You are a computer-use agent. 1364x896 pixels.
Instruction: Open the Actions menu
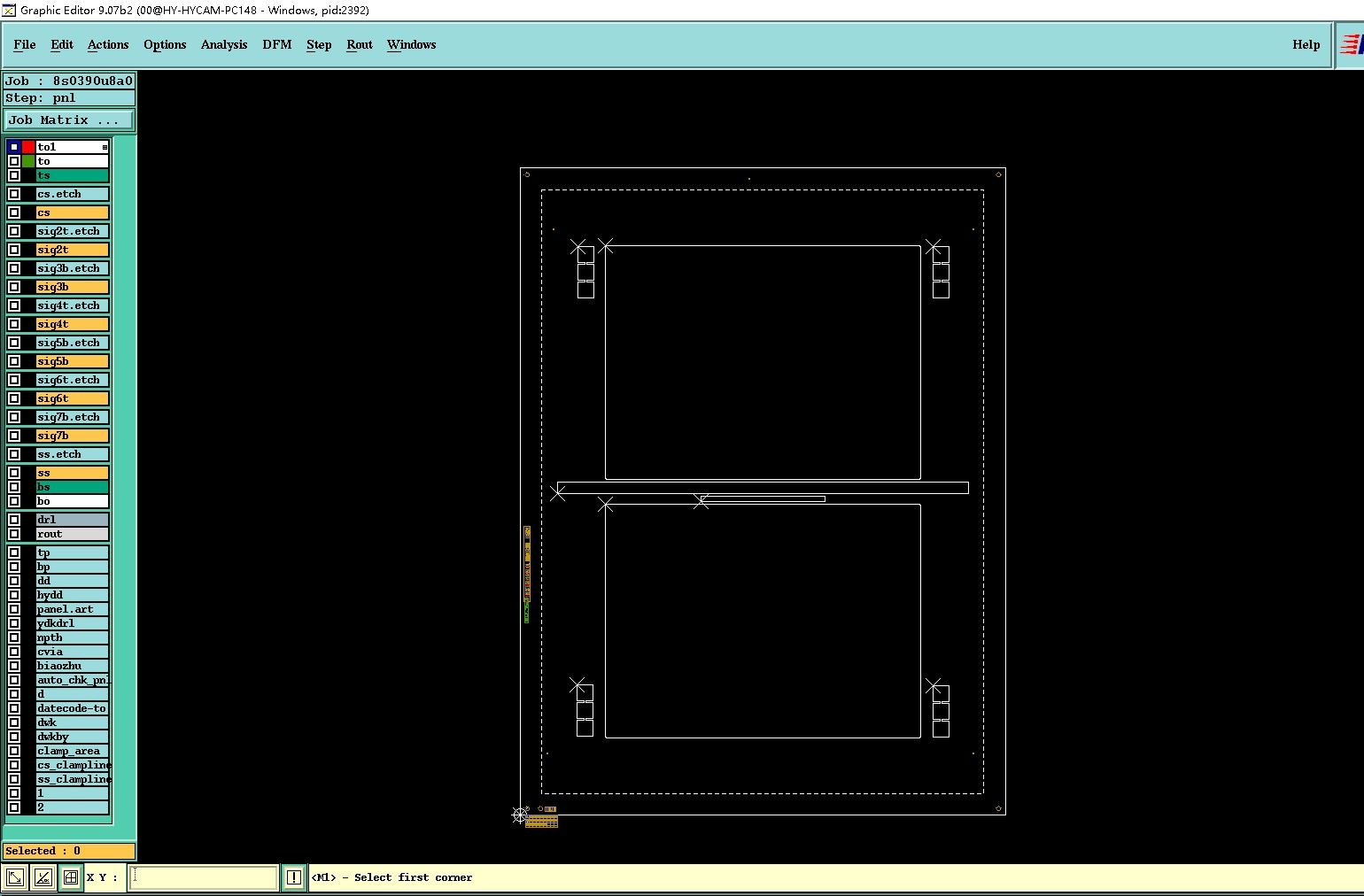pos(108,44)
